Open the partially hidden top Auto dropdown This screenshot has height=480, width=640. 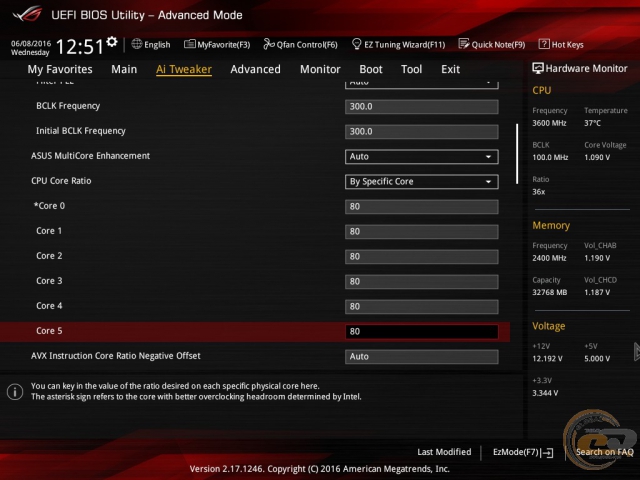tap(422, 84)
